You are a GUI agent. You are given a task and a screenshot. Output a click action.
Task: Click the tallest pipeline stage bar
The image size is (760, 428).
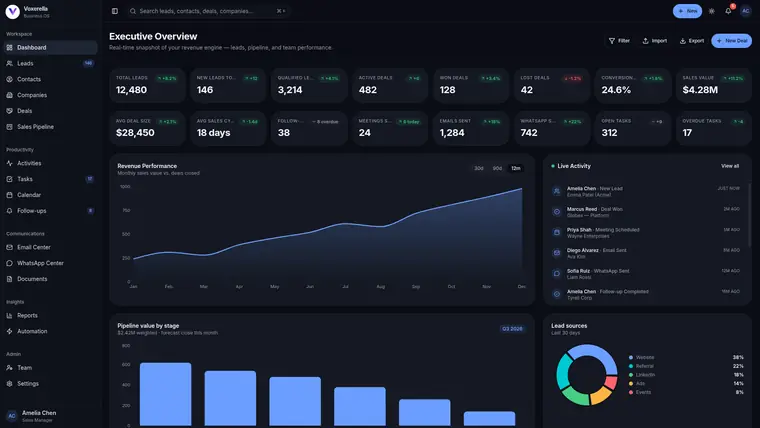point(165,394)
